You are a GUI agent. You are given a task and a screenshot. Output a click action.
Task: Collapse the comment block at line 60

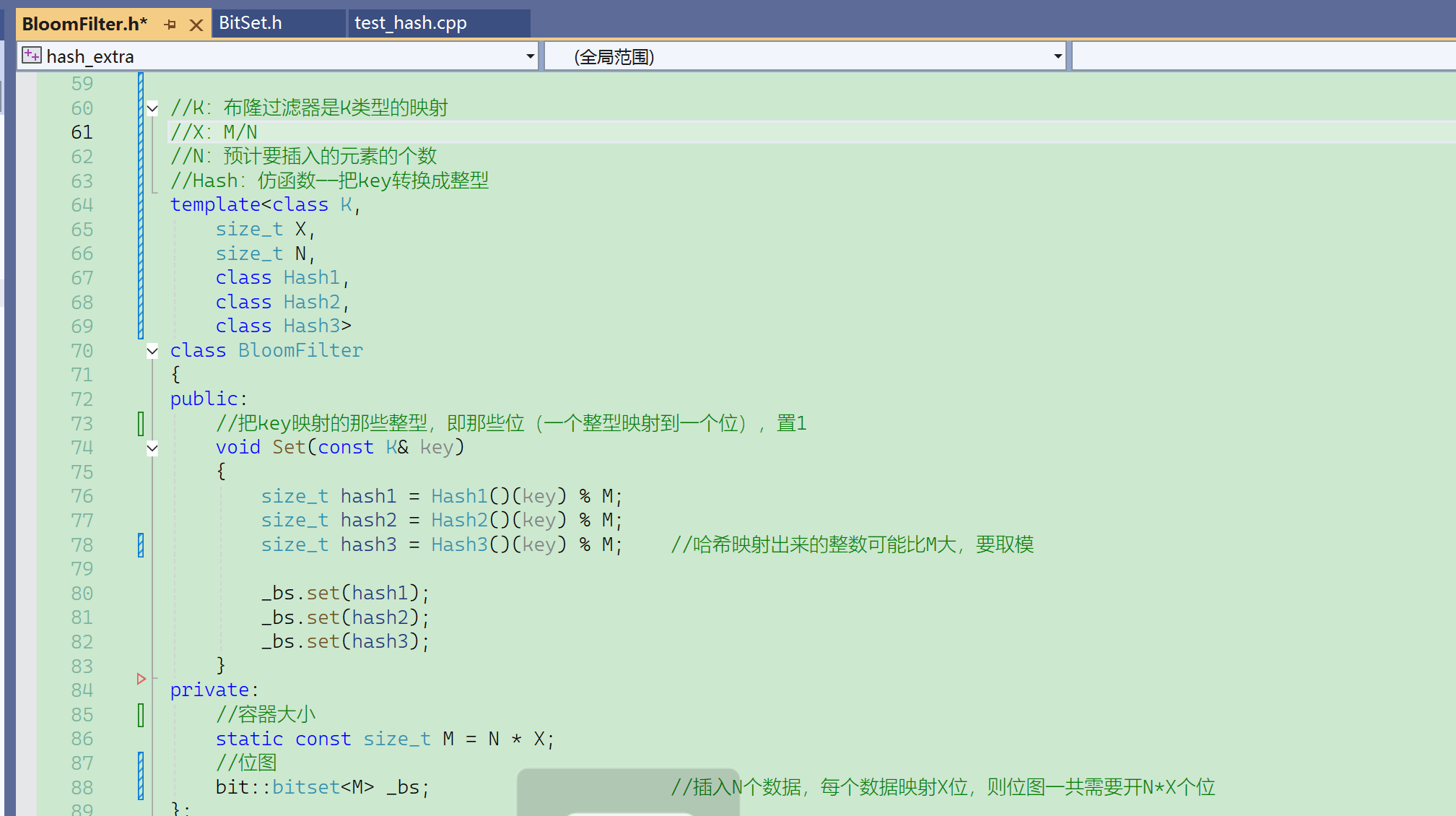152,108
